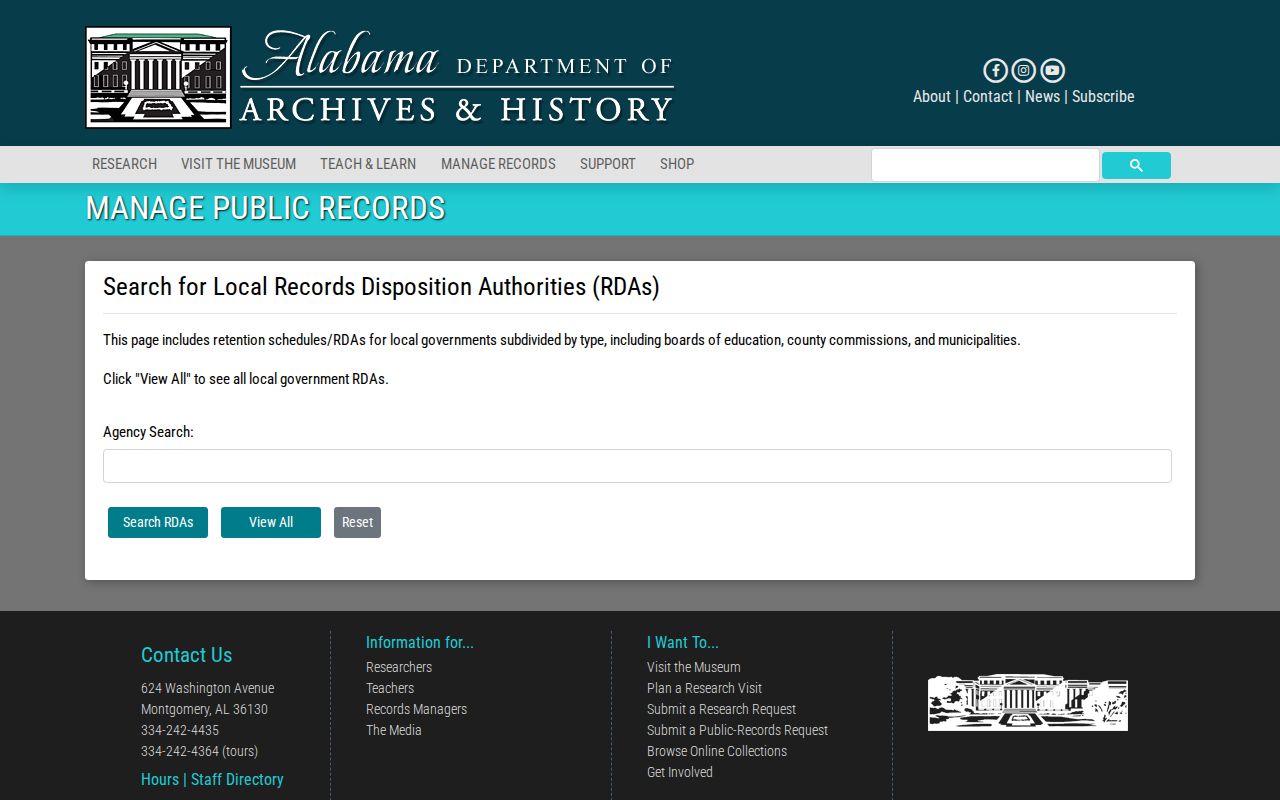The width and height of the screenshot is (1280, 800).
Task: Go to Visit the Museum footer link
Action: coord(694,667)
